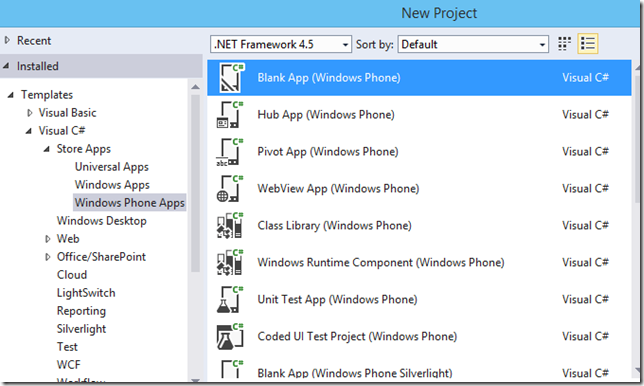Viewport: 644px width, 386px height.
Task: Click the Class Library (Windows Phone) icon
Action: pos(230,225)
